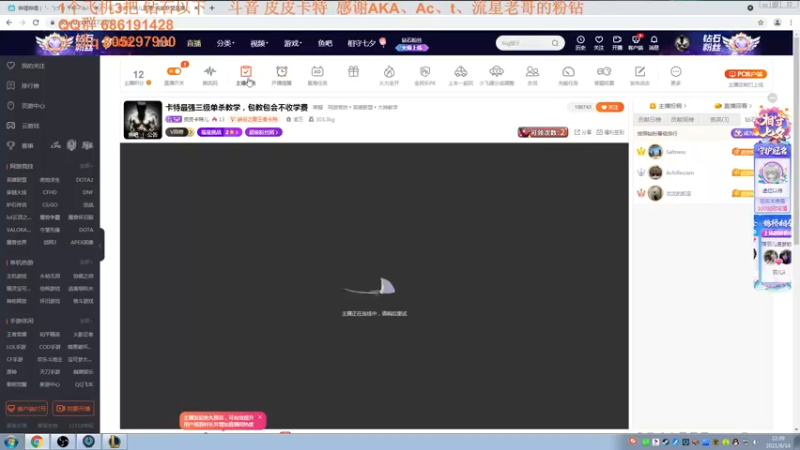Click the 开播 camera icon in header
Viewport: 800px width, 450px height.
tap(617, 40)
